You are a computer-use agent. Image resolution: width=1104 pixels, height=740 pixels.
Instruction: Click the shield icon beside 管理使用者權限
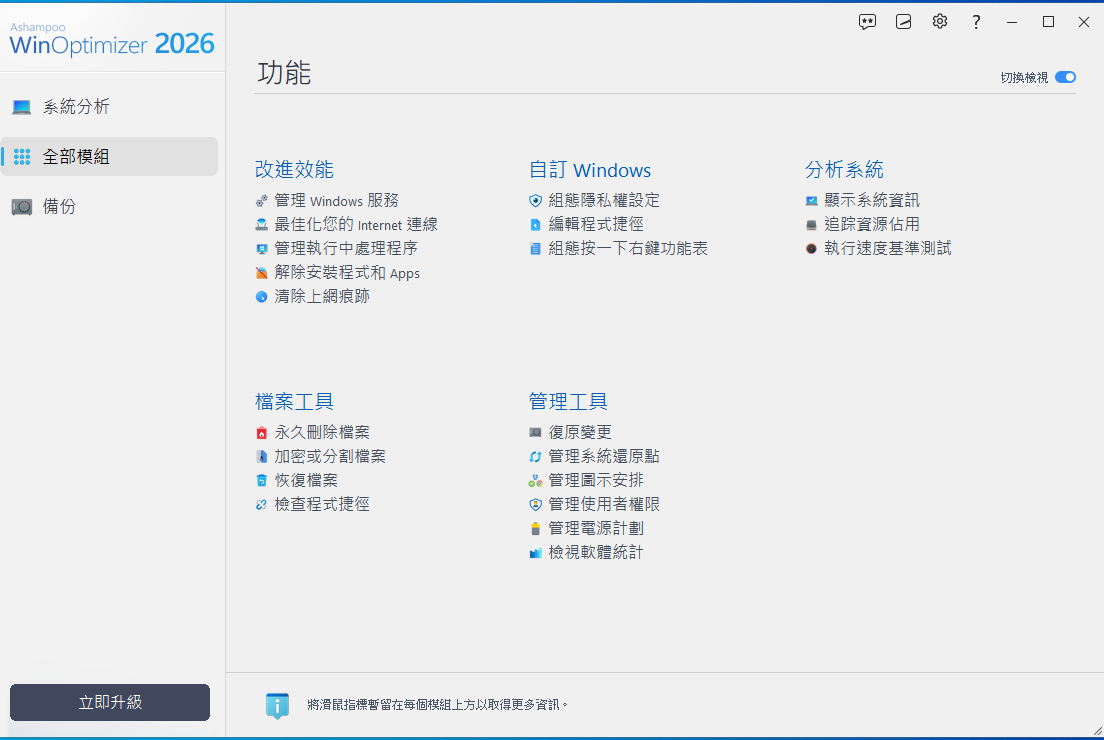pos(535,505)
